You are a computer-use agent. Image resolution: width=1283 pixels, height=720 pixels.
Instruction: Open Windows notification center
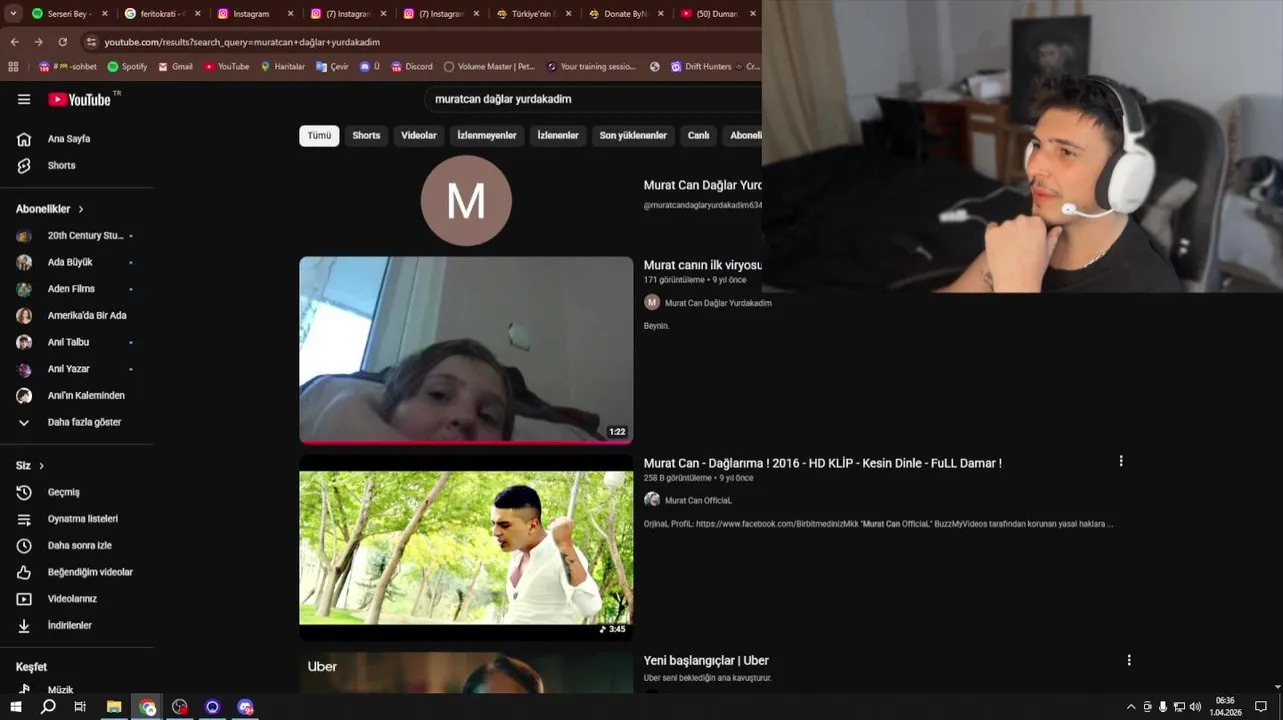click(1261, 707)
